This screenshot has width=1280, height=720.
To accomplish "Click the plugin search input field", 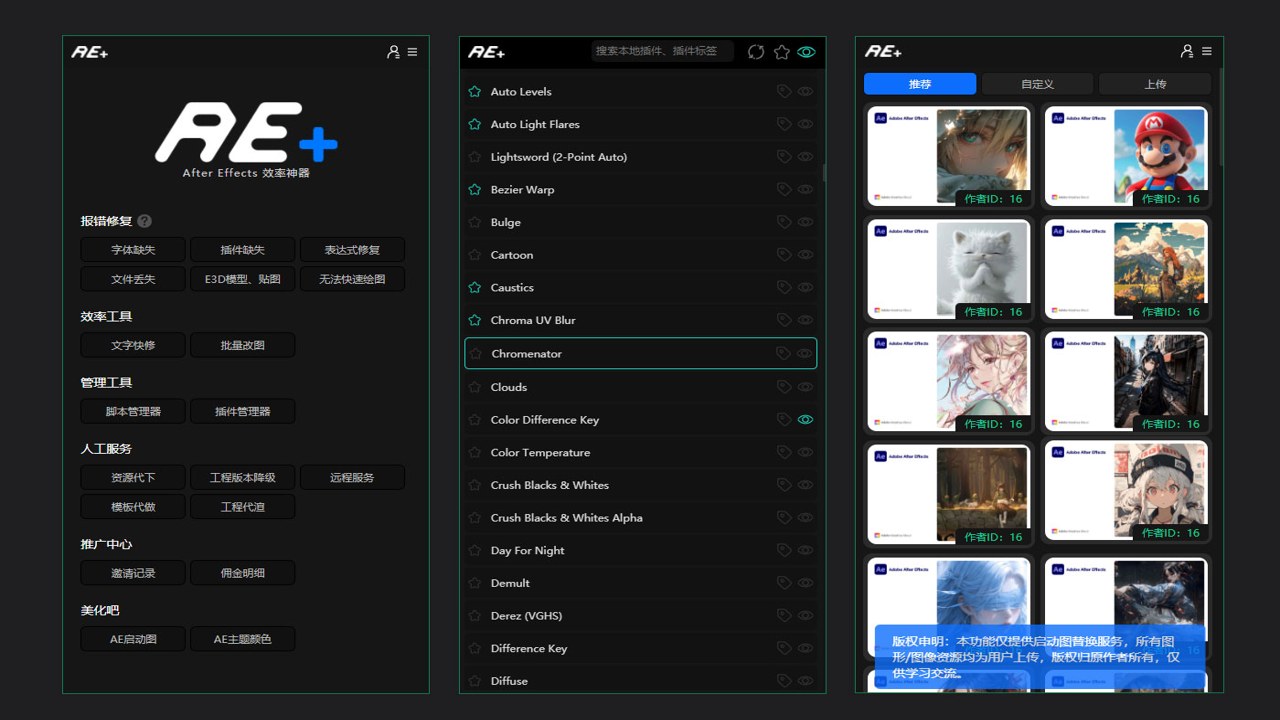I will [663, 51].
